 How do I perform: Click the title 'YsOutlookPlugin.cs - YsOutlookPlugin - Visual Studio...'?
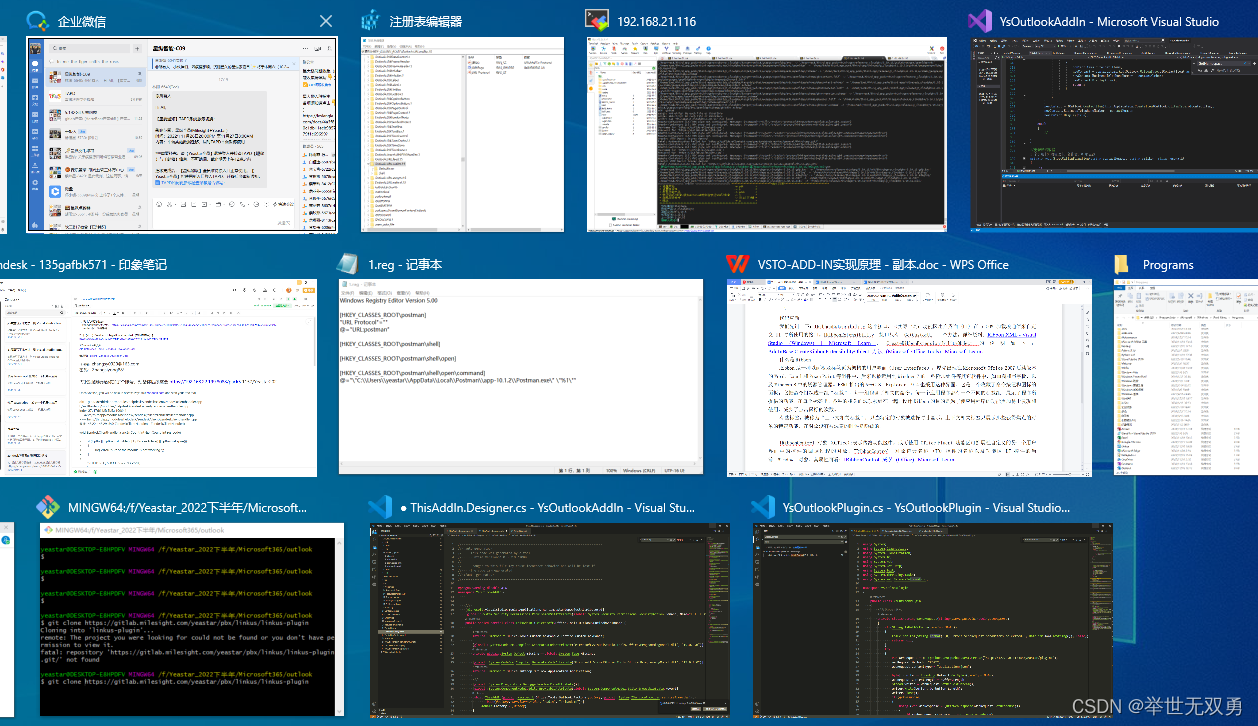(926, 508)
